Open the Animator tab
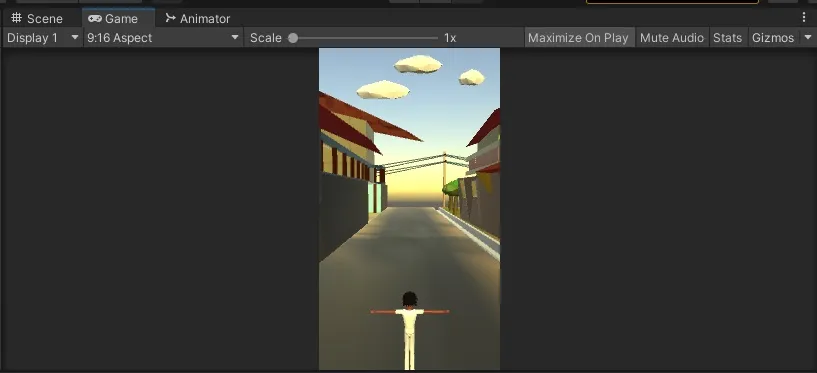Screen dimensions: 817x373 point(197,18)
